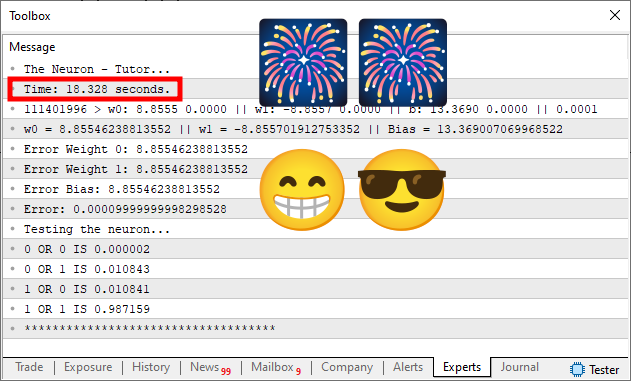Open the Tester panel button
Screen dimensions: 631x381
pyautogui.click(x=594, y=369)
